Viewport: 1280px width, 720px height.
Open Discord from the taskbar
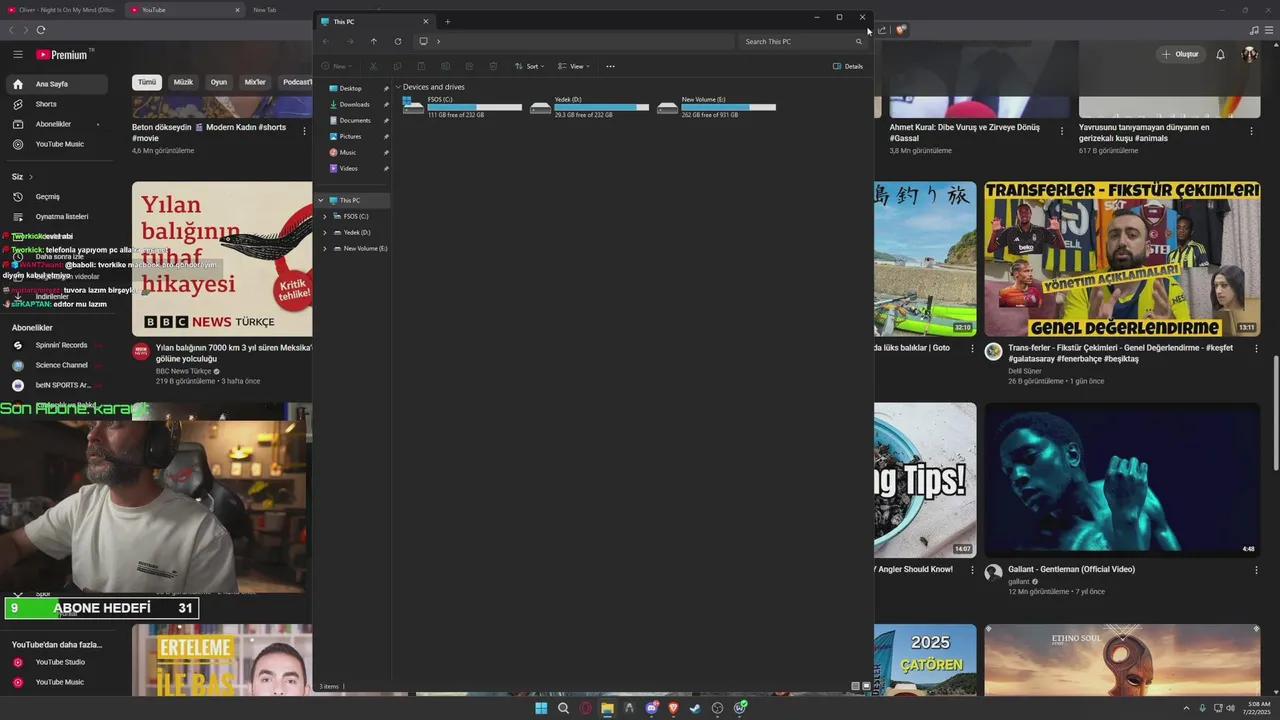click(651, 708)
